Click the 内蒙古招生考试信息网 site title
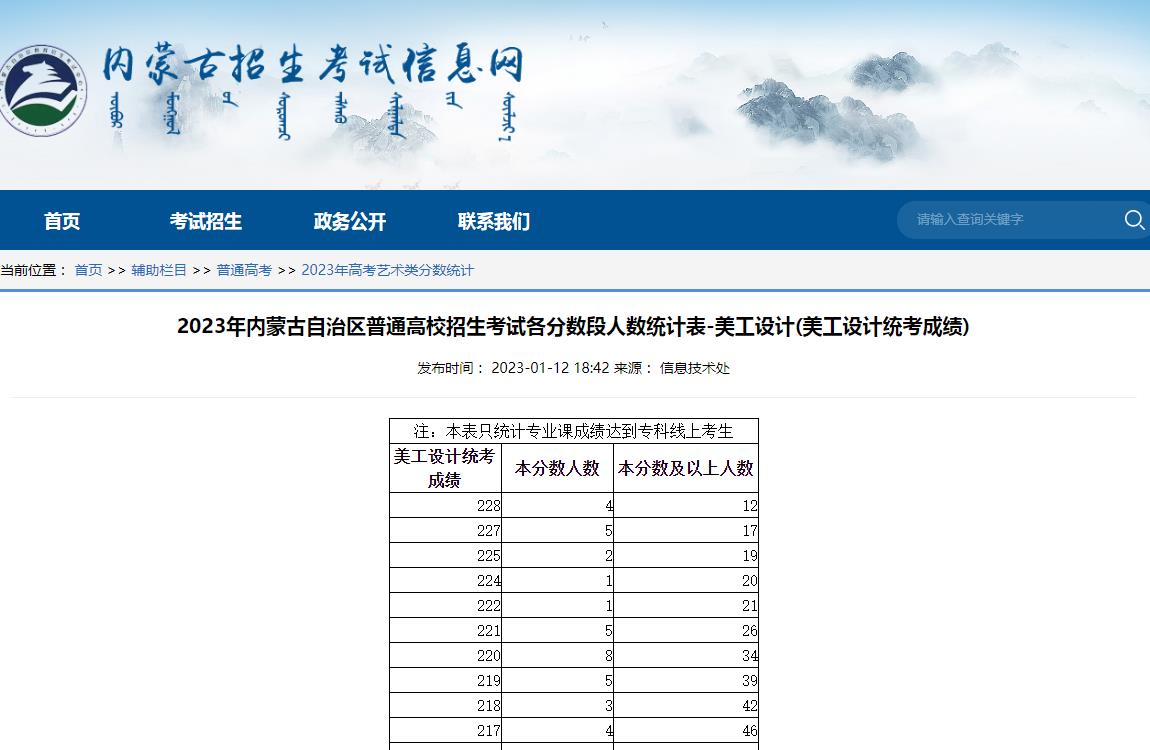The width and height of the screenshot is (1150, 750). click(313, 64)
